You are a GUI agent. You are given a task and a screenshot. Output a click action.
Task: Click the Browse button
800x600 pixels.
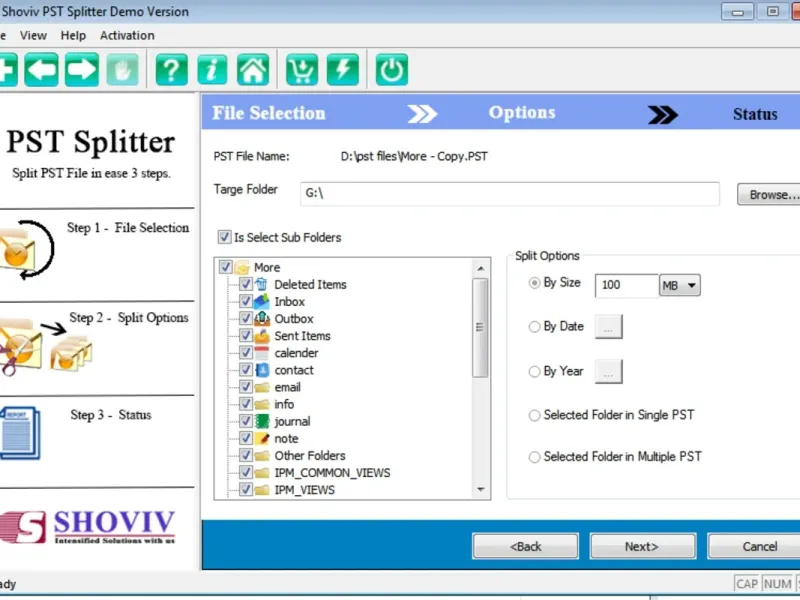point(768,195)
